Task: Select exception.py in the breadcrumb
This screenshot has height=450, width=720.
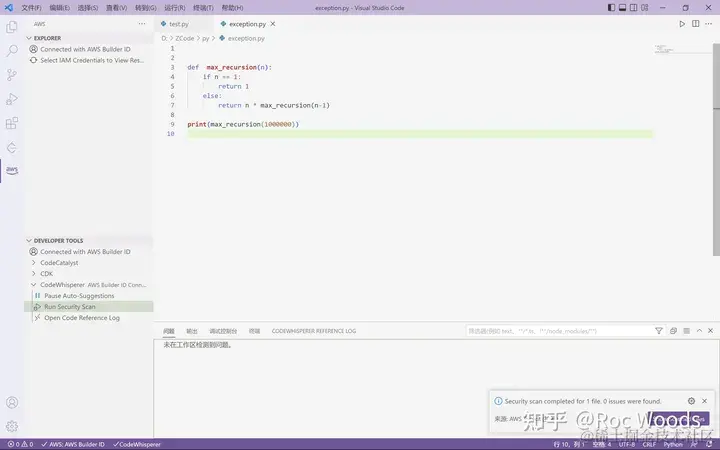Action: point(246,38)
